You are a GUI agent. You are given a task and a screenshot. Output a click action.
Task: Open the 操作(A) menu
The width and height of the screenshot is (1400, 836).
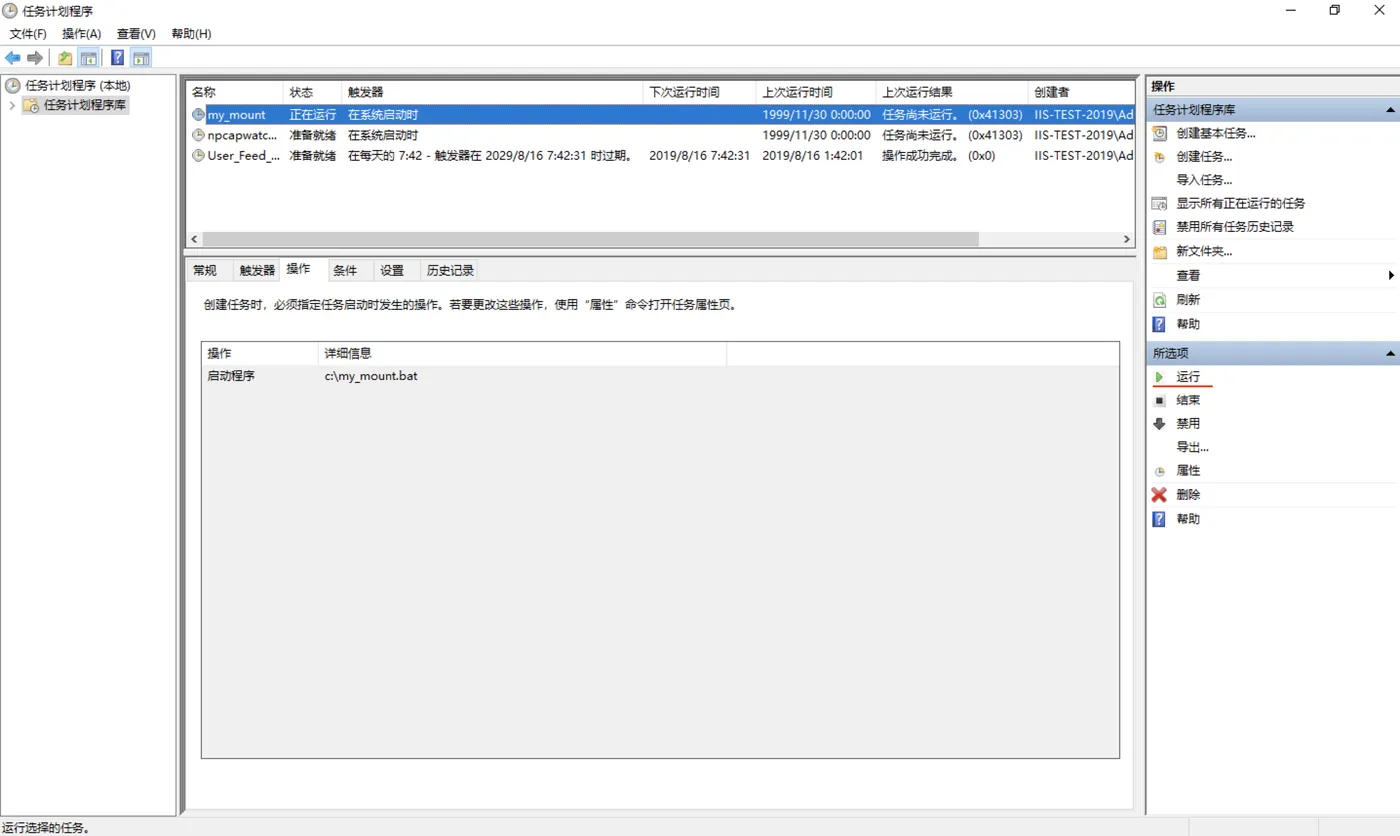click(x=82, y=34)
